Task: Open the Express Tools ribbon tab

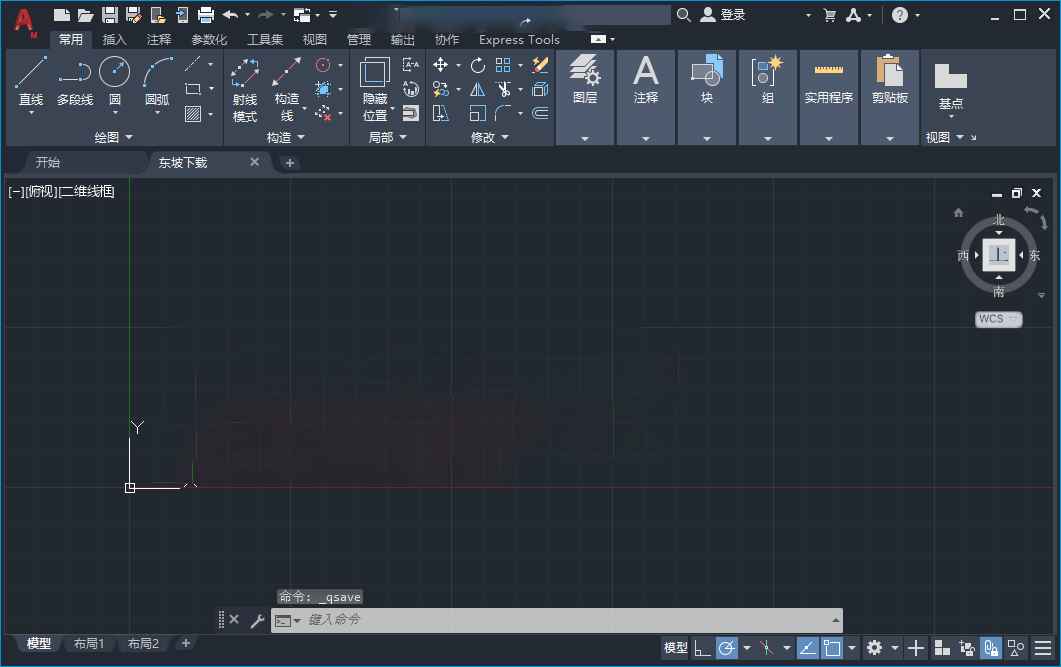Action: [x=519, y=39]
